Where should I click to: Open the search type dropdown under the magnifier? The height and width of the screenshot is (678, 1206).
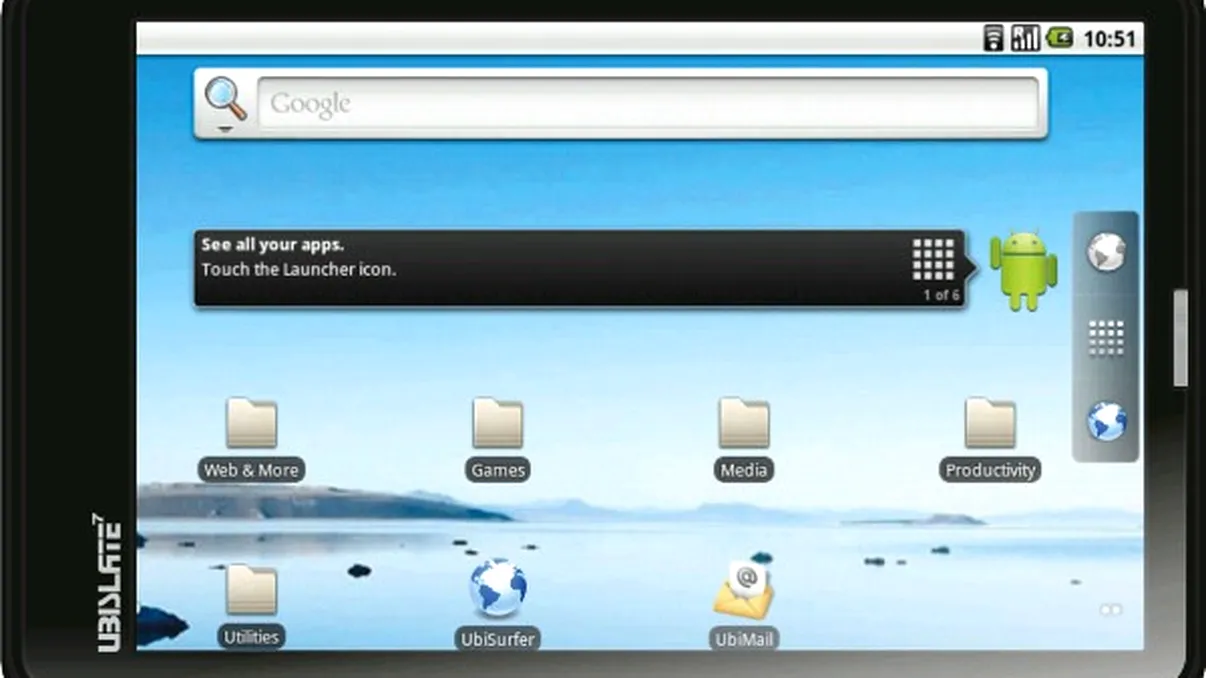tap(226, 128)
